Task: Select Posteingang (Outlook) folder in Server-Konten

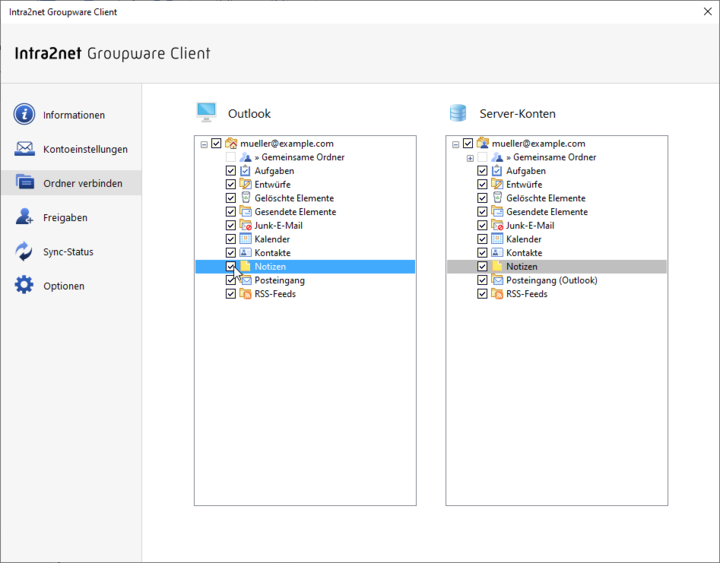Action: tap(551, 280)
